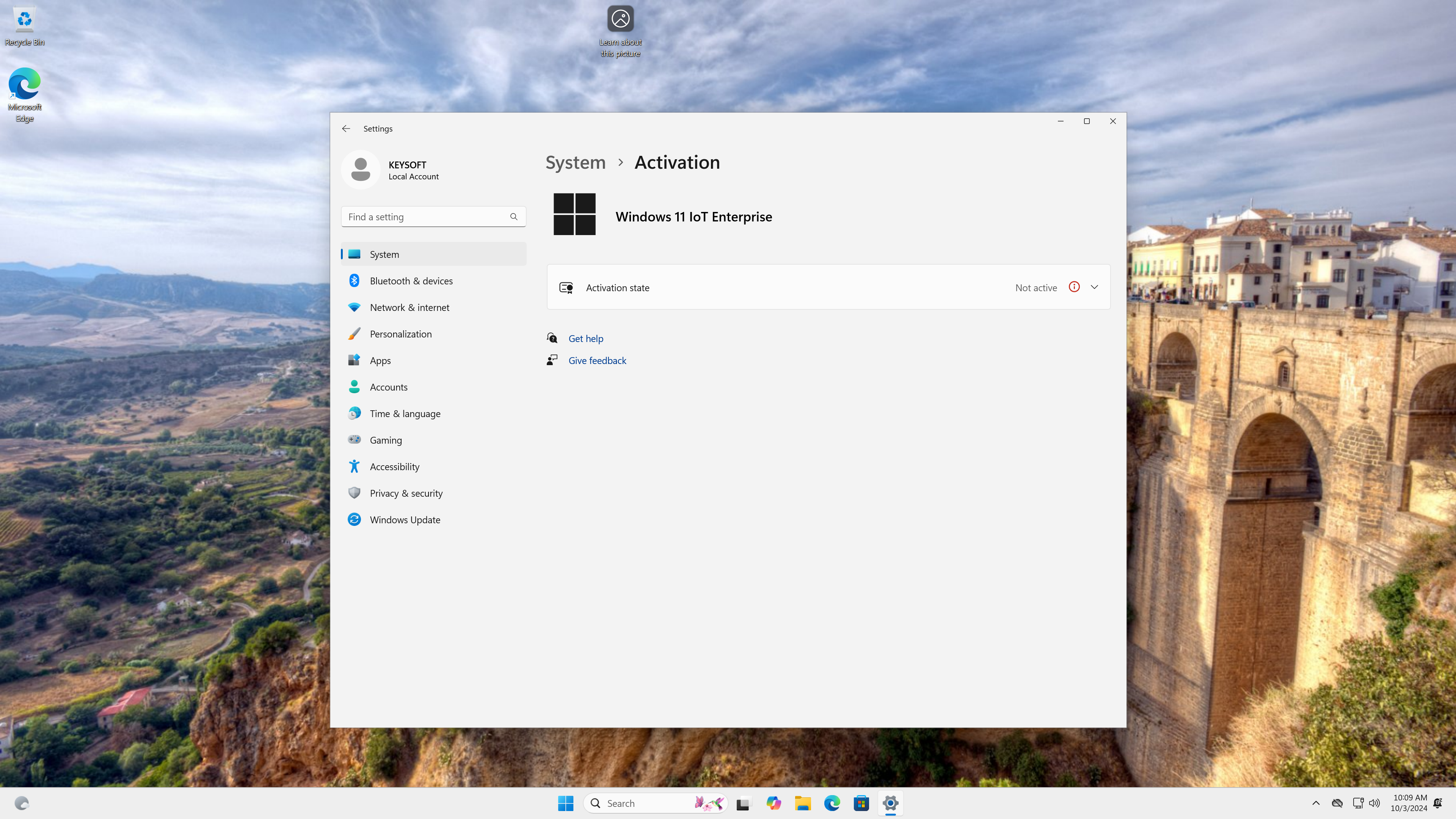Click the Give feedback link

tap(597, 361)
